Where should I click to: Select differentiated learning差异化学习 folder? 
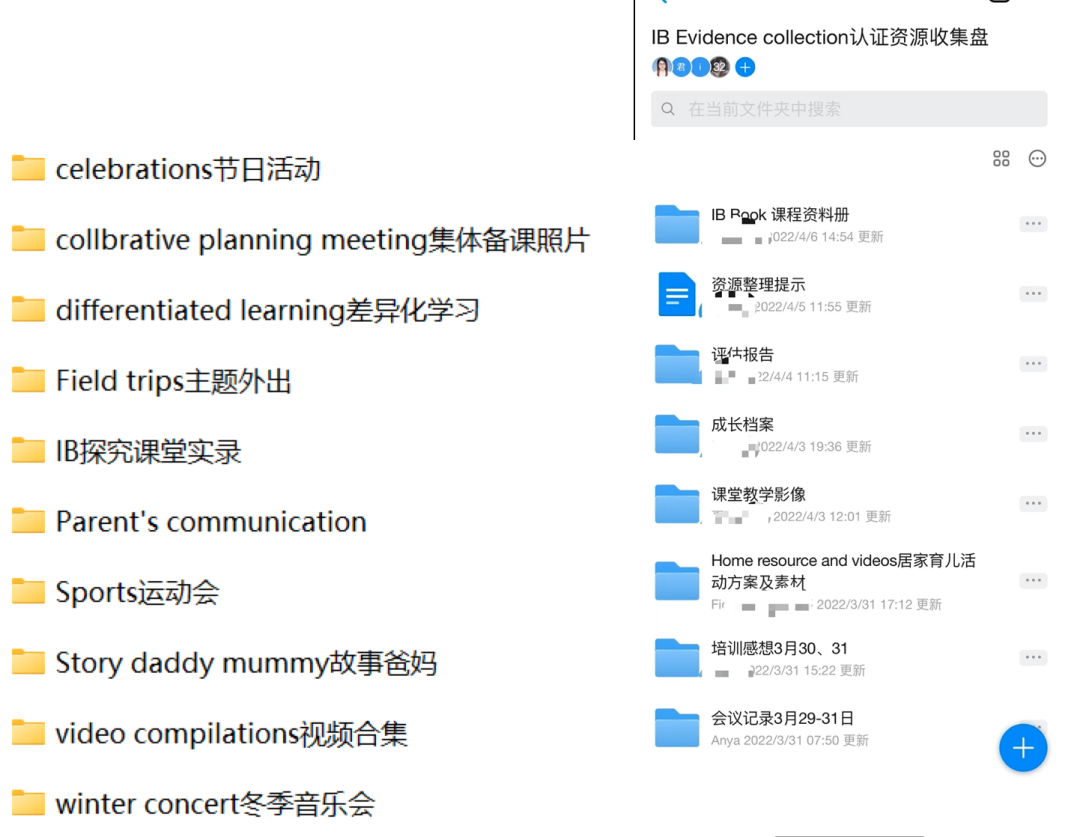267,310
